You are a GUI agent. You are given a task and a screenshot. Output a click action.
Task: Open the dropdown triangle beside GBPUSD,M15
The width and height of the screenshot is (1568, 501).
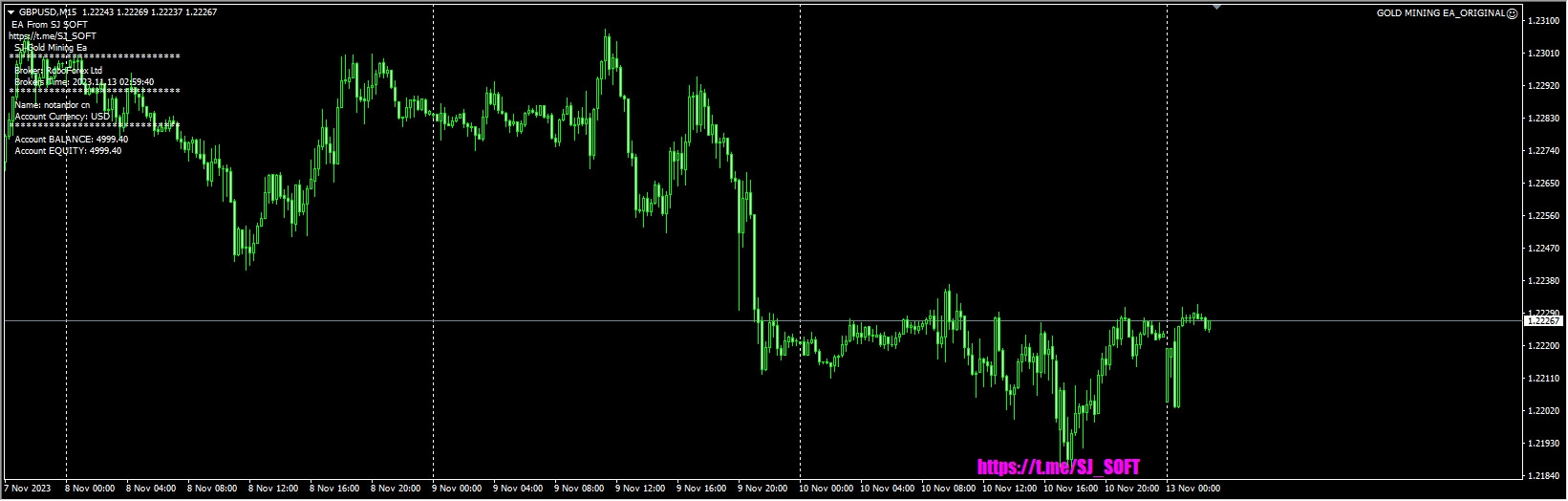[11, 12]
